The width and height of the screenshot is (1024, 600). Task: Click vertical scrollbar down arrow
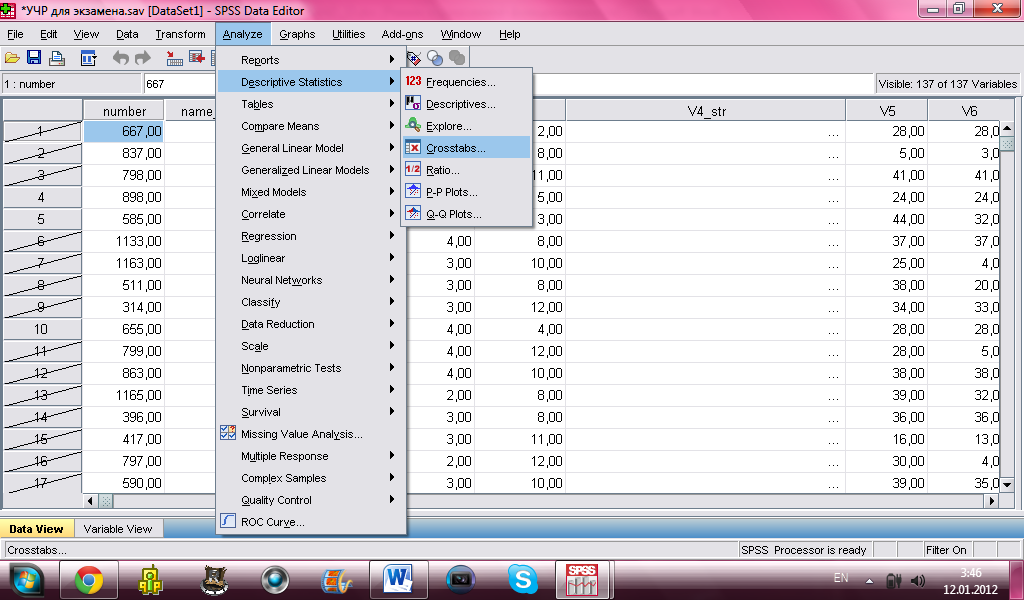pos(1006,484)
